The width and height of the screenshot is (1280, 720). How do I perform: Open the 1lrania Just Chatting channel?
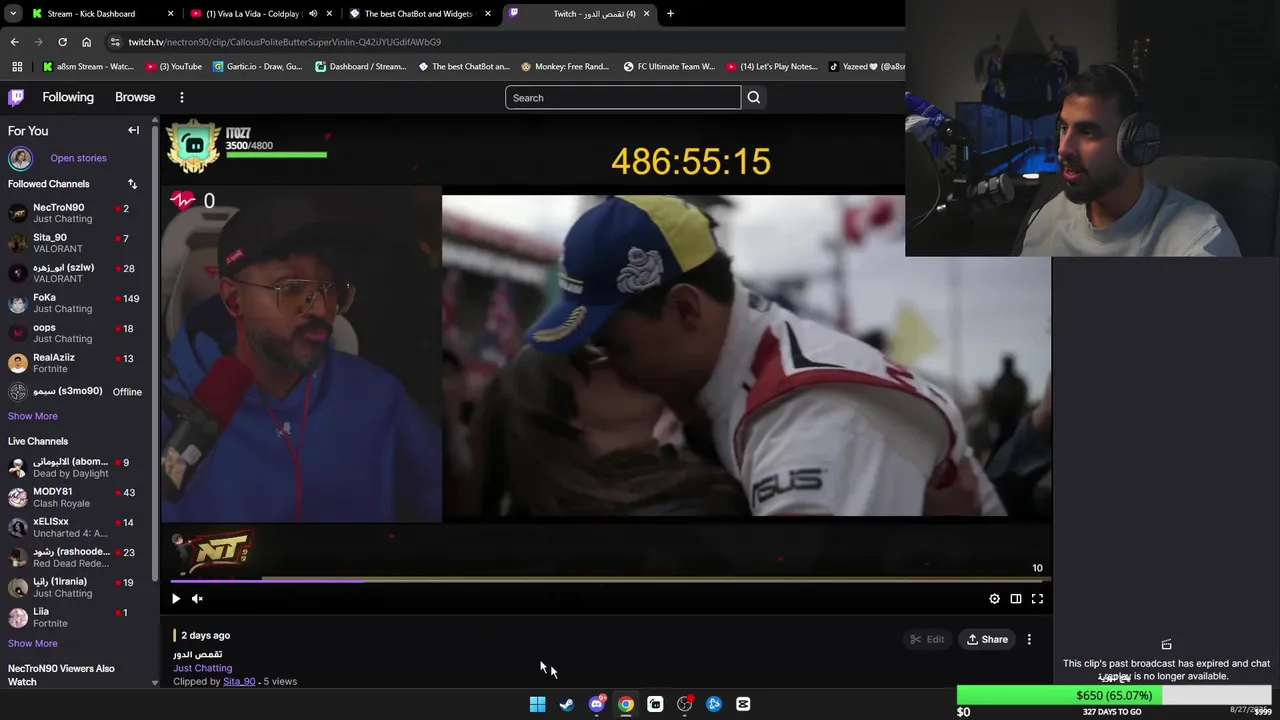75,587
